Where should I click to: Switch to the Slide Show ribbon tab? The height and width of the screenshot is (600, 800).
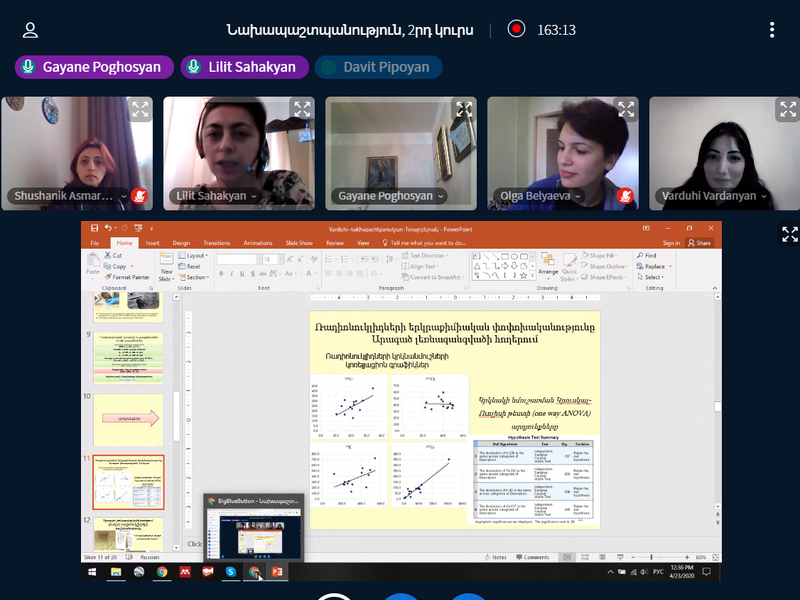(x=299, y=243)
